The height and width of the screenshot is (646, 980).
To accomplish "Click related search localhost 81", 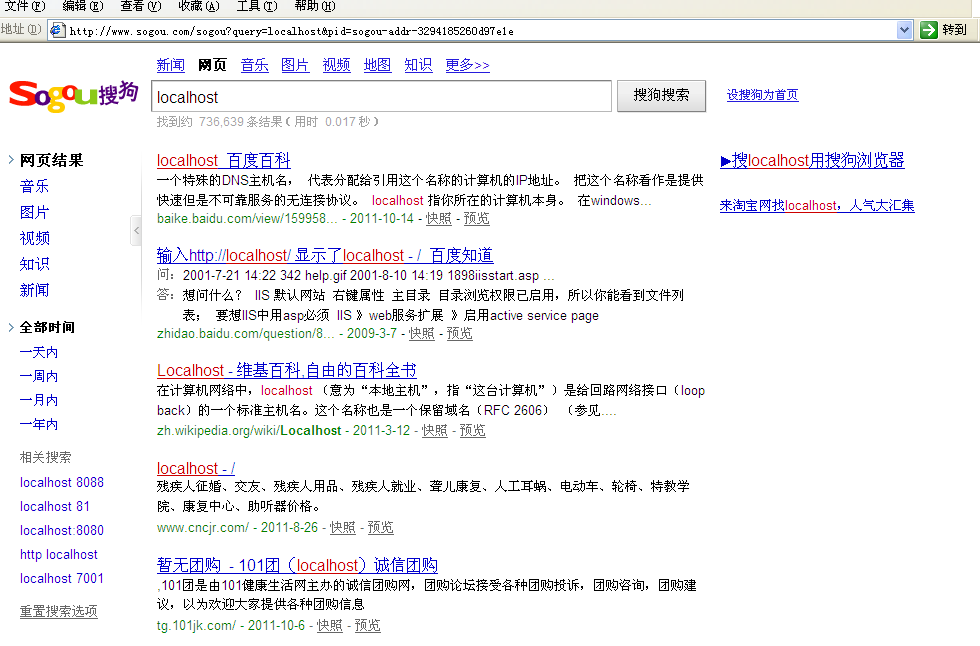I will pyautogui.click(x=55, y=506).
